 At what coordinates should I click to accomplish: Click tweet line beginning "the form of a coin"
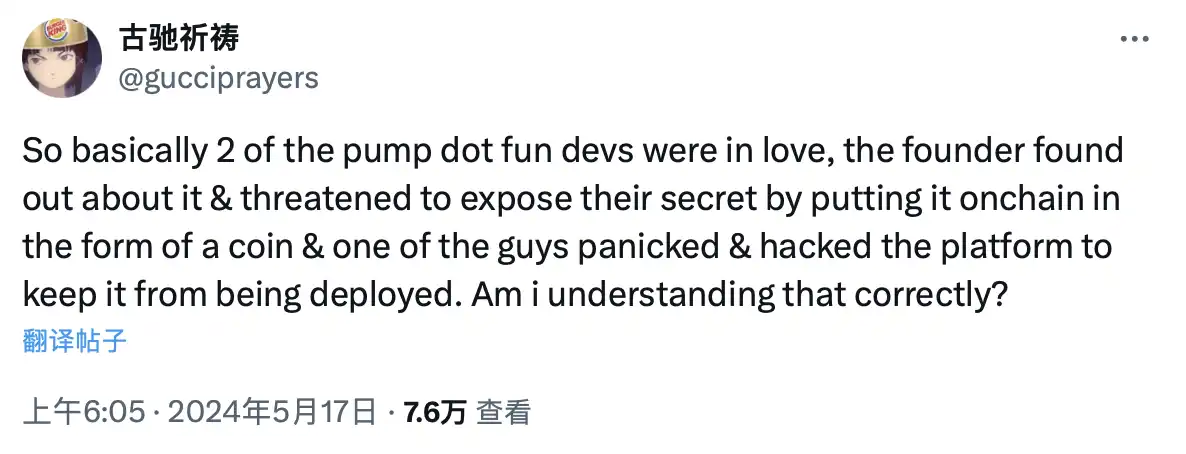point(566,246)
